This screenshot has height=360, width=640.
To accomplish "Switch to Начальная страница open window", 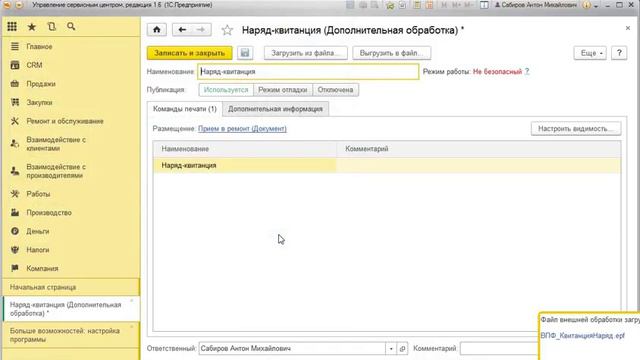I will 71,287.
